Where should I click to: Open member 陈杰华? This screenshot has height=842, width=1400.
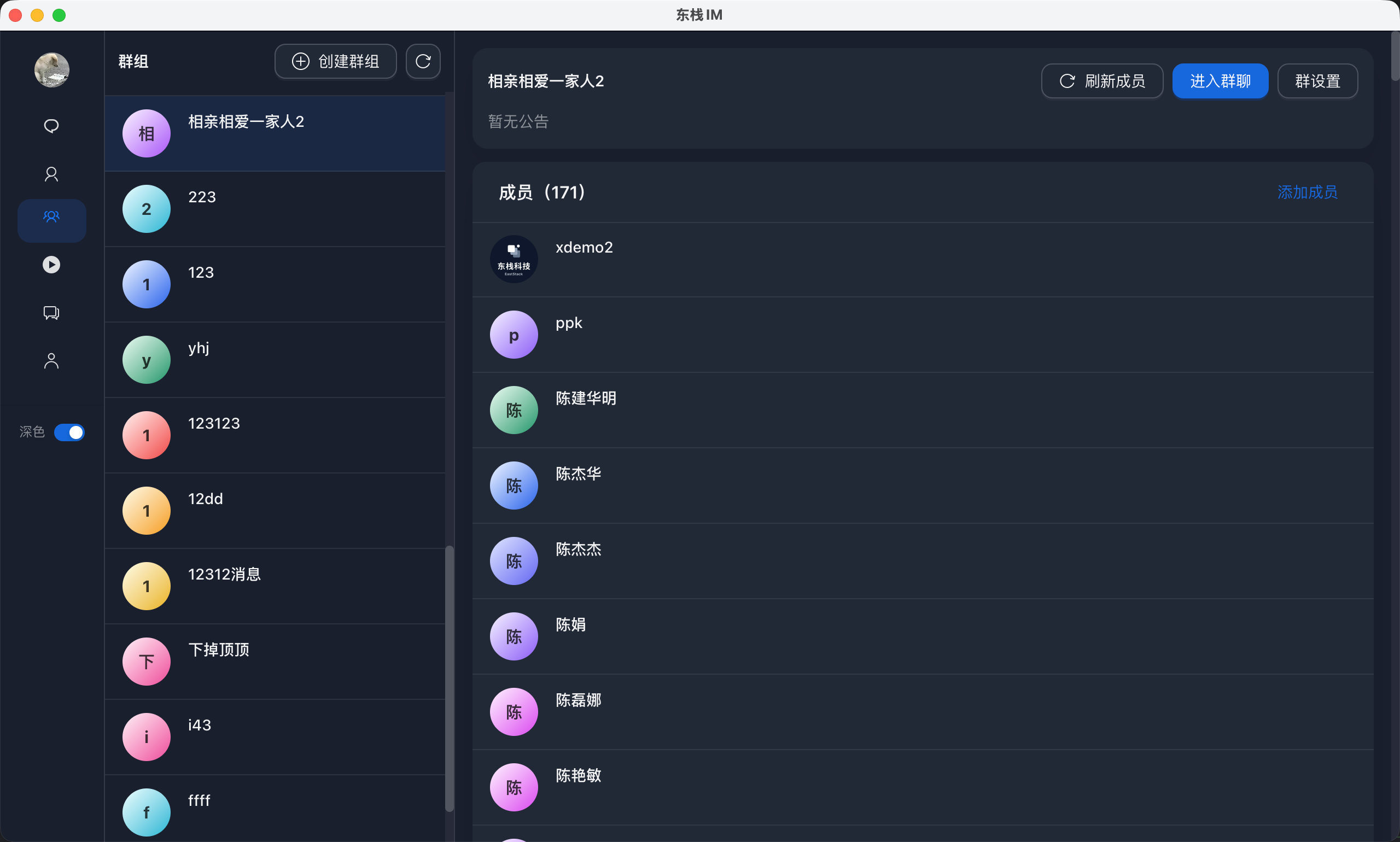pos(923,486)
